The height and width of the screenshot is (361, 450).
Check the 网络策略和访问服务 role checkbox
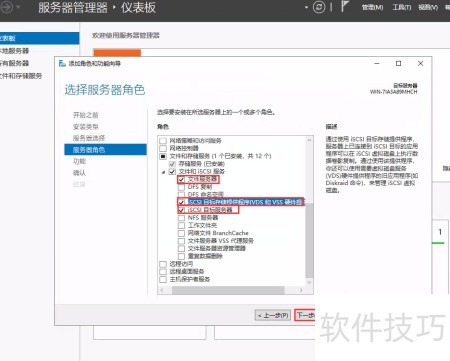click(163, 141)
